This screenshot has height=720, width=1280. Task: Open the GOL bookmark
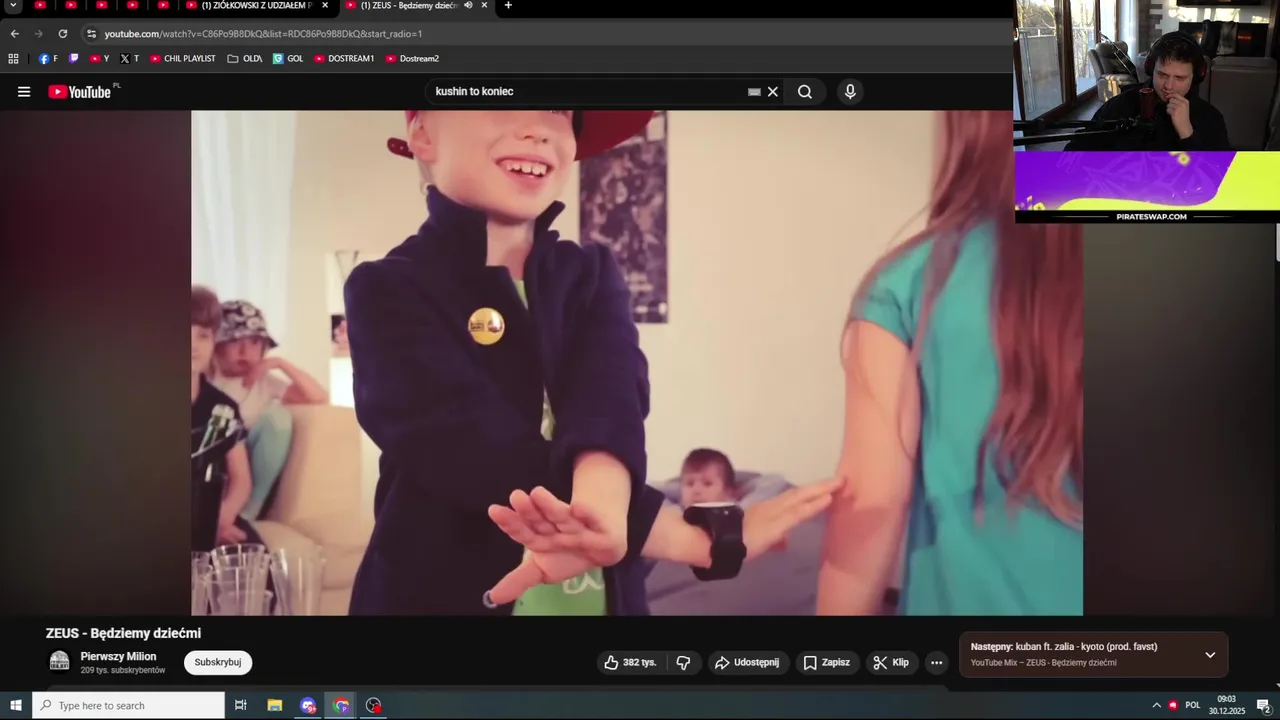click(x=288, y=59)
